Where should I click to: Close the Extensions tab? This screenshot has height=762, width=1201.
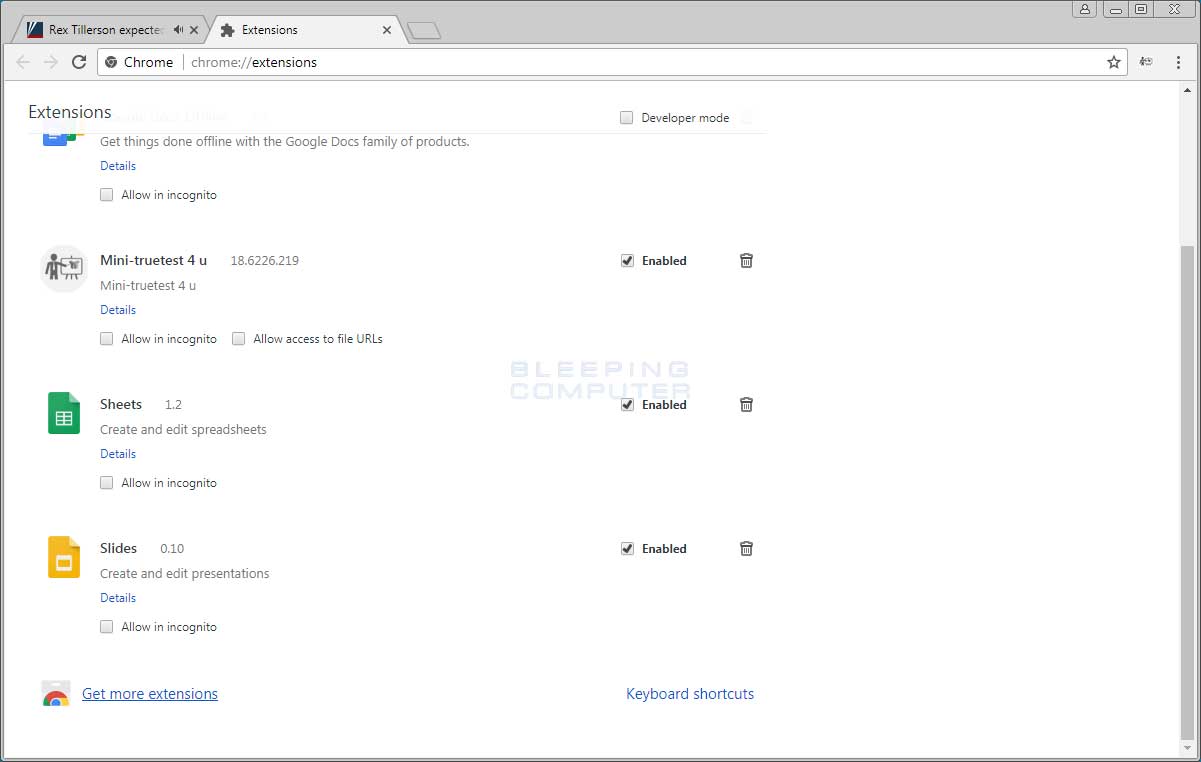coord(387,30)
